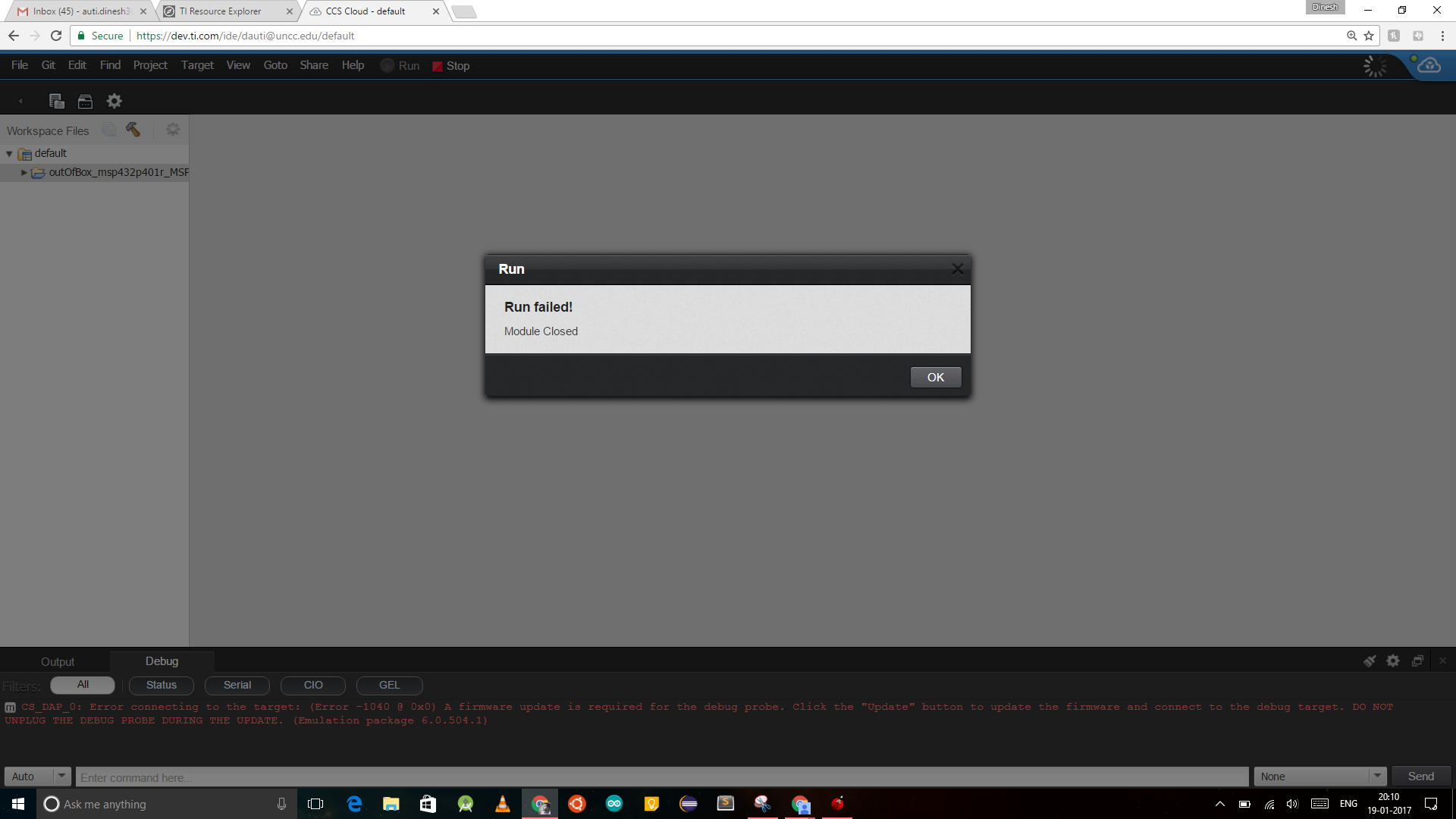Clear console with the broom icon
The width and height of the screenshot is (1456, 819).
point(1370,661)
